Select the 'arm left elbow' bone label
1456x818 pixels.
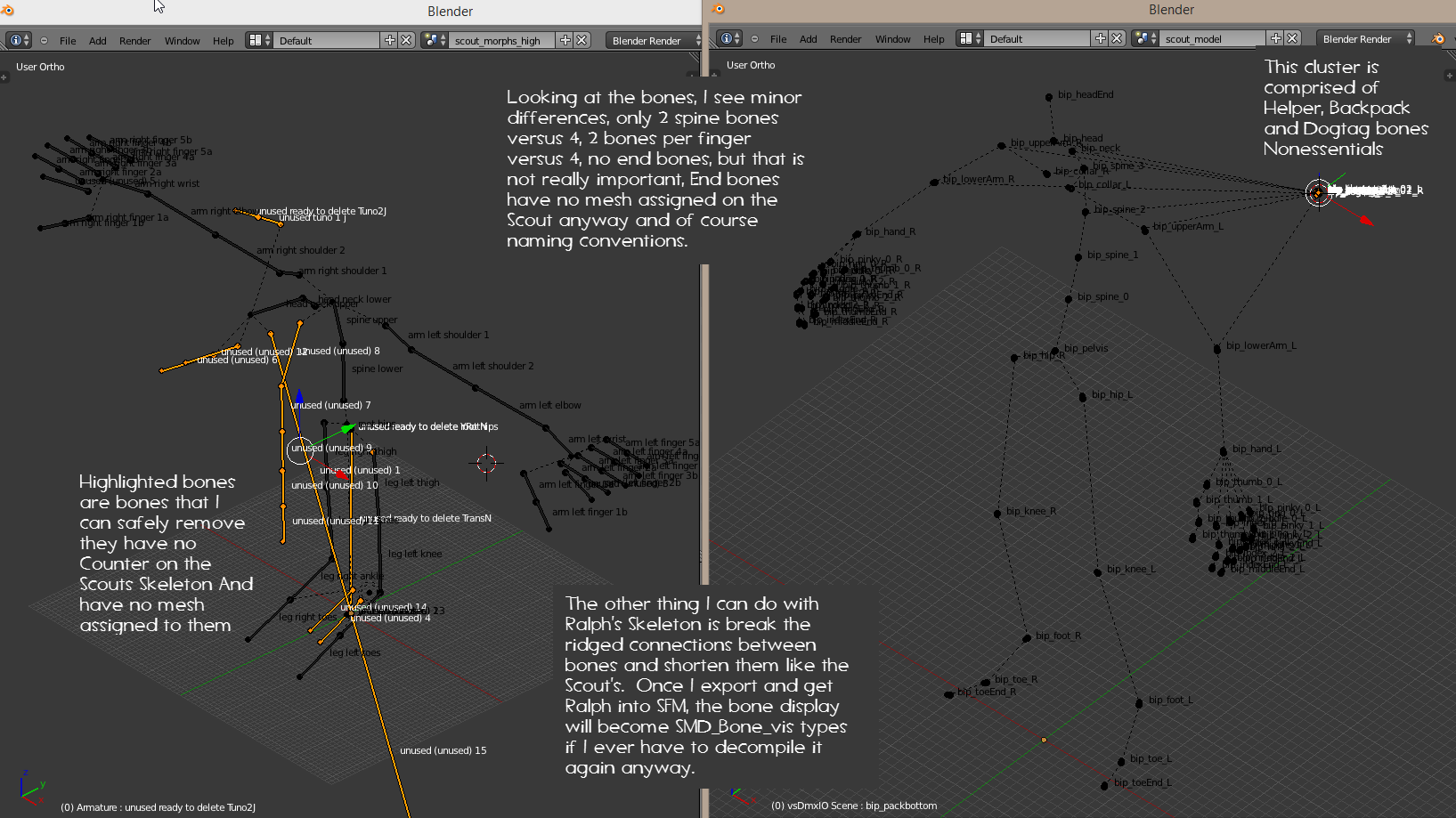pyautogui.click(x=550, y=405)
